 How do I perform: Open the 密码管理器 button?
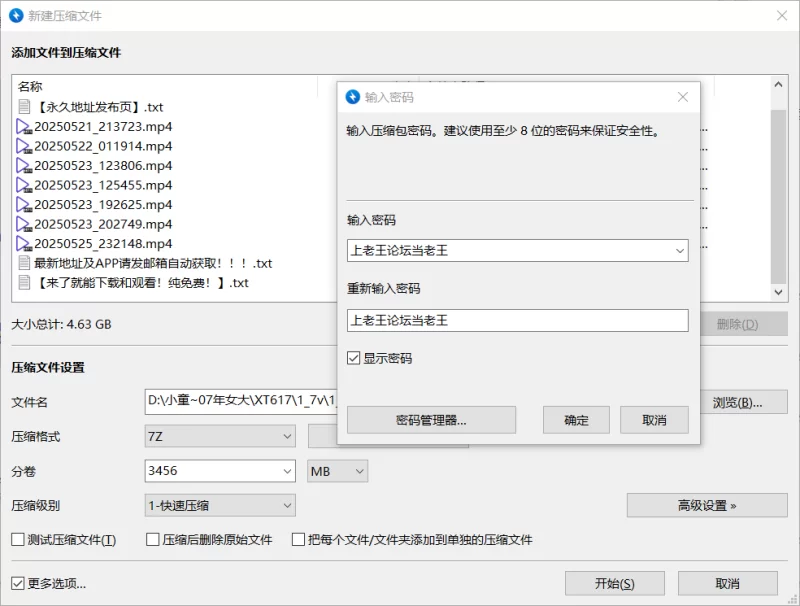click(431, 420)
